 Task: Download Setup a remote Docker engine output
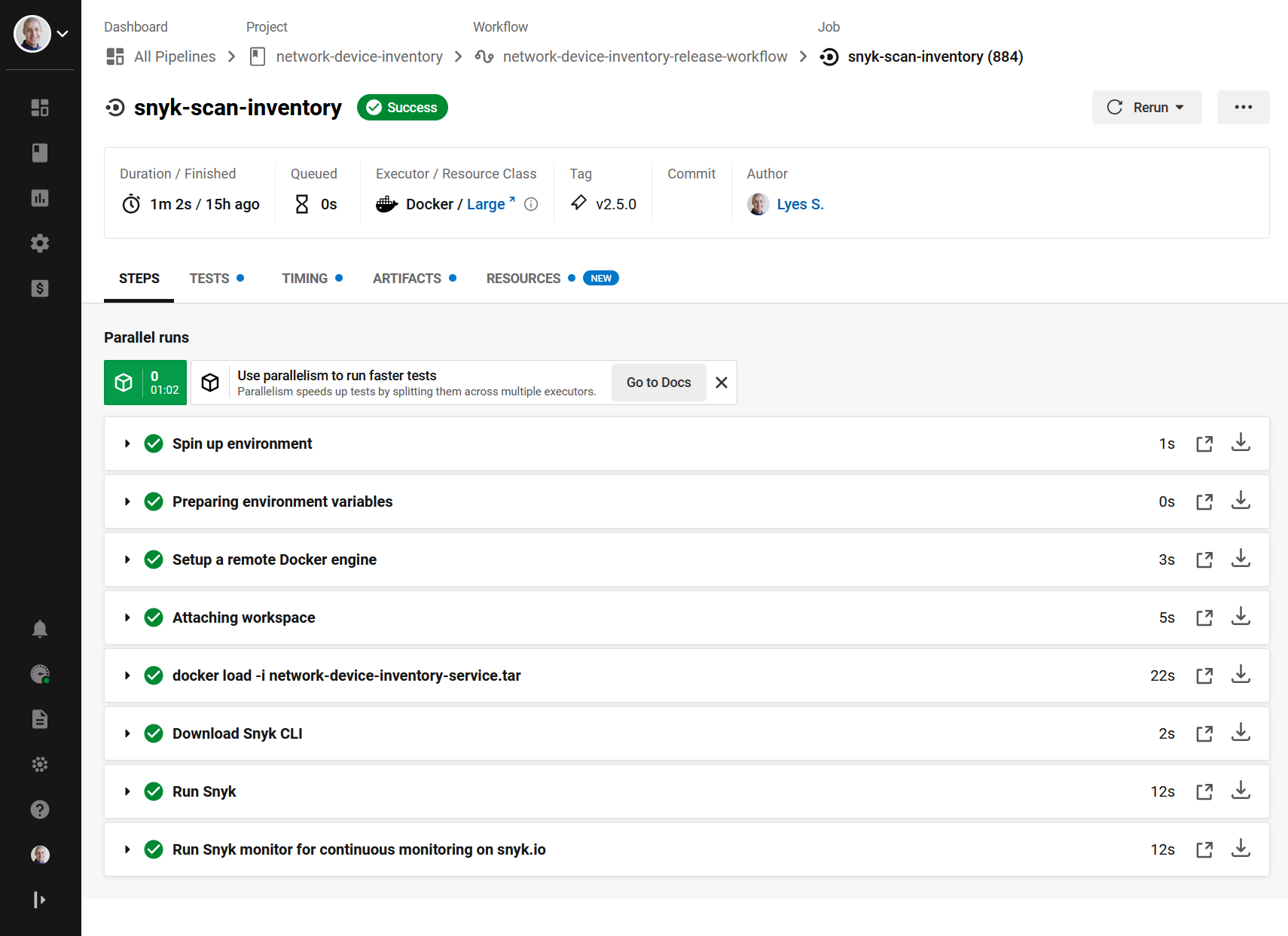(1241, 559)
